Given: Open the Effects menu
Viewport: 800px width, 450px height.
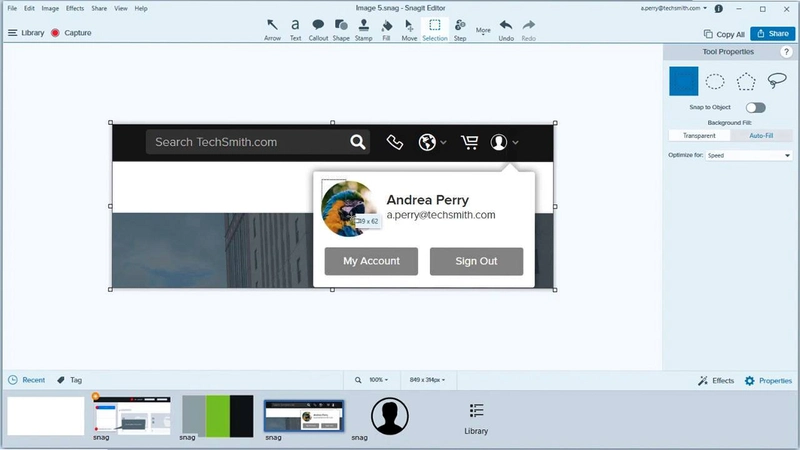Looking at the screenshot, I should (74, 8).
